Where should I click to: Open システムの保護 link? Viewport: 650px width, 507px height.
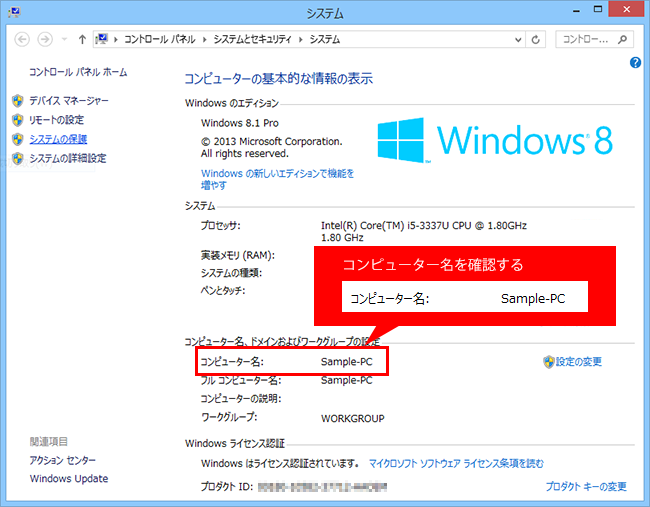pyautogui.click(x=58, y=139)
